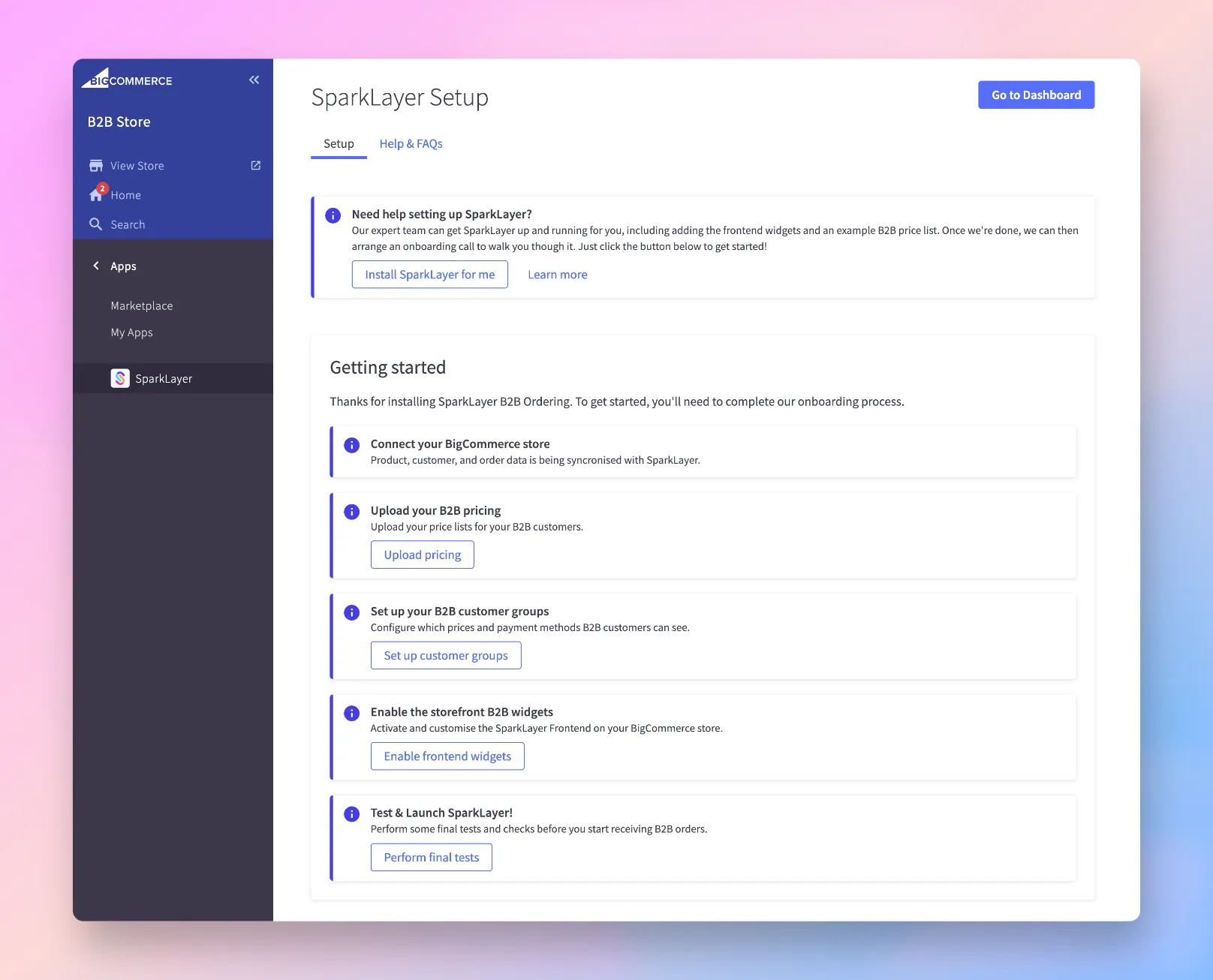
Task: Click the info icon beside Test & Launch SparkLayer
Action: (351, 813)
